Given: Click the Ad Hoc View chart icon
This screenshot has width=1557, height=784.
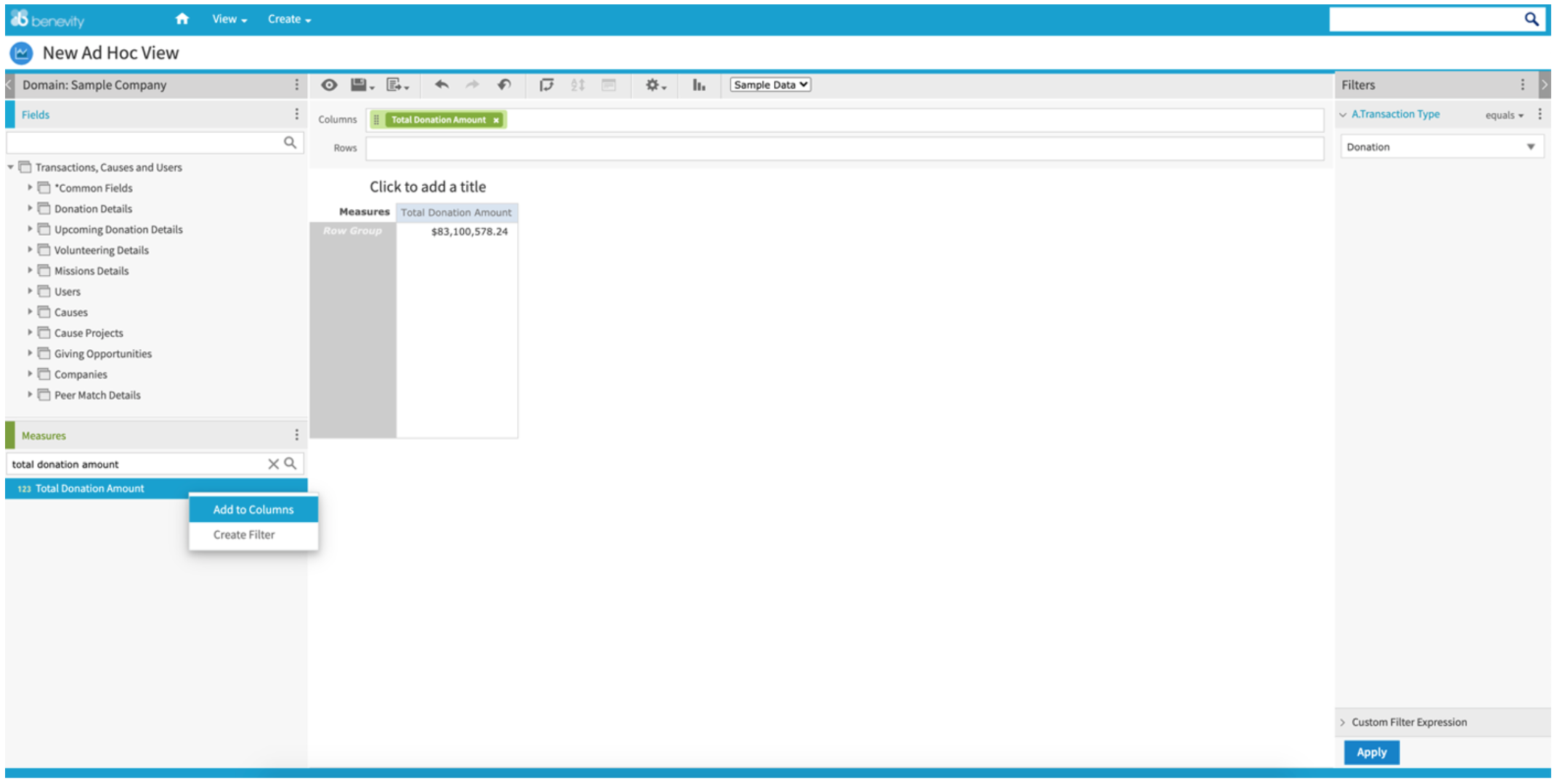Looking at the screenshot, I should coord(21,53).
